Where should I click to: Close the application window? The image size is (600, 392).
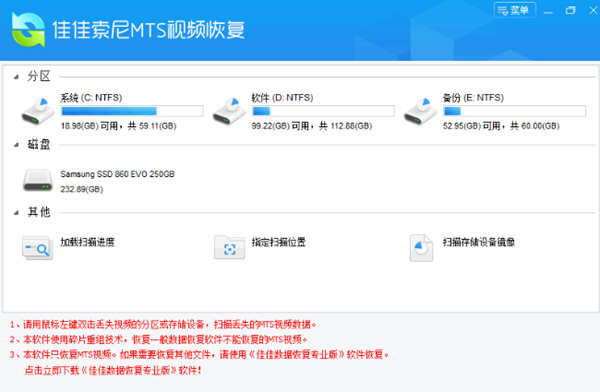coord(593,10)
